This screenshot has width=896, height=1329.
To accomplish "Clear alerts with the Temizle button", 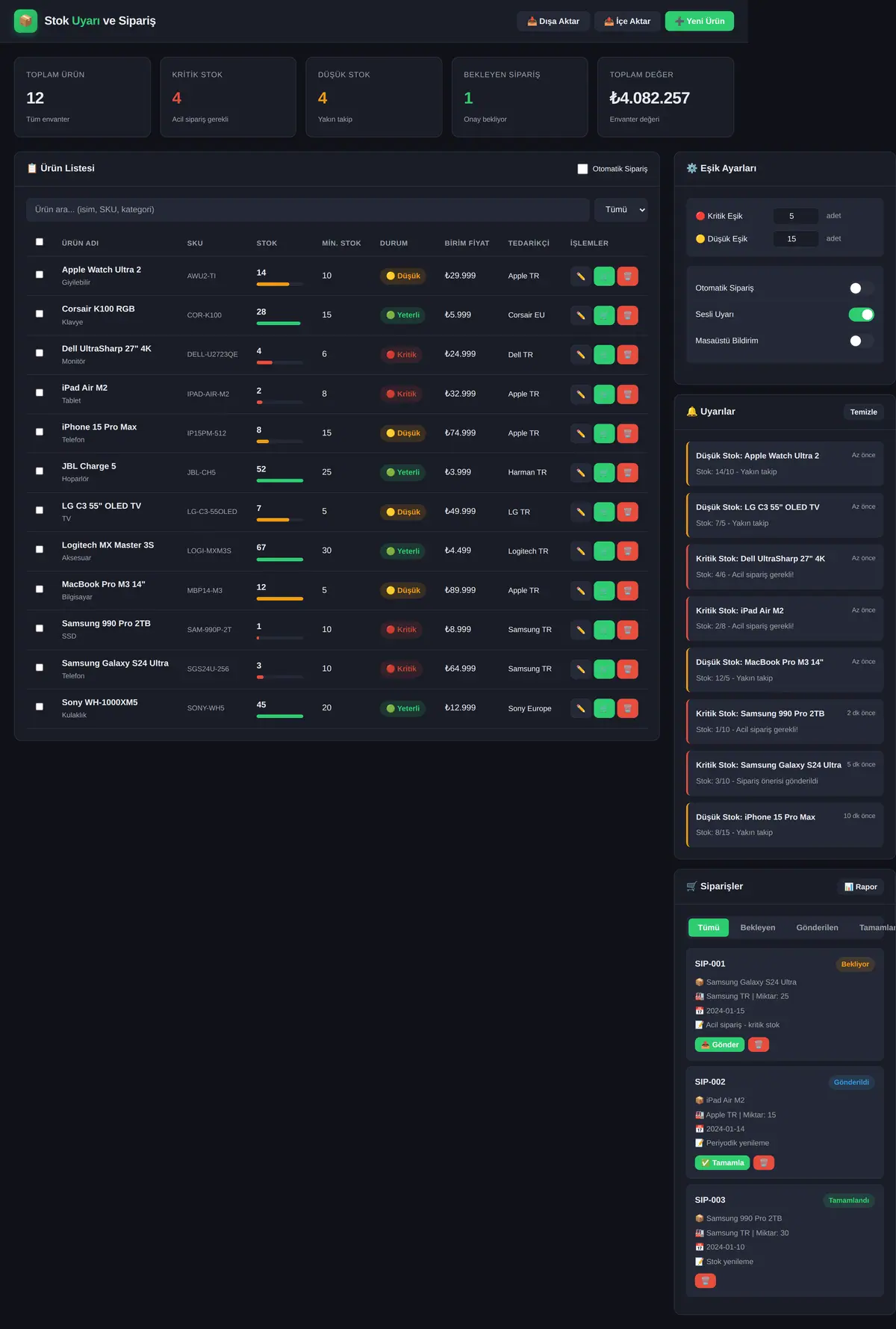I will point(863,412).
